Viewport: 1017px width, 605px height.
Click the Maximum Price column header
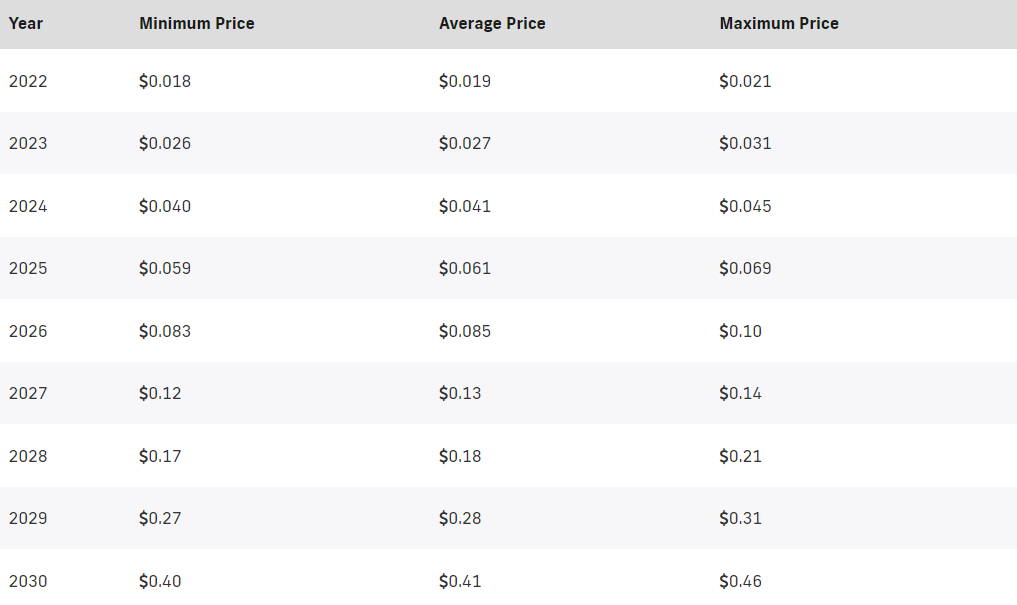coord(779,23)
